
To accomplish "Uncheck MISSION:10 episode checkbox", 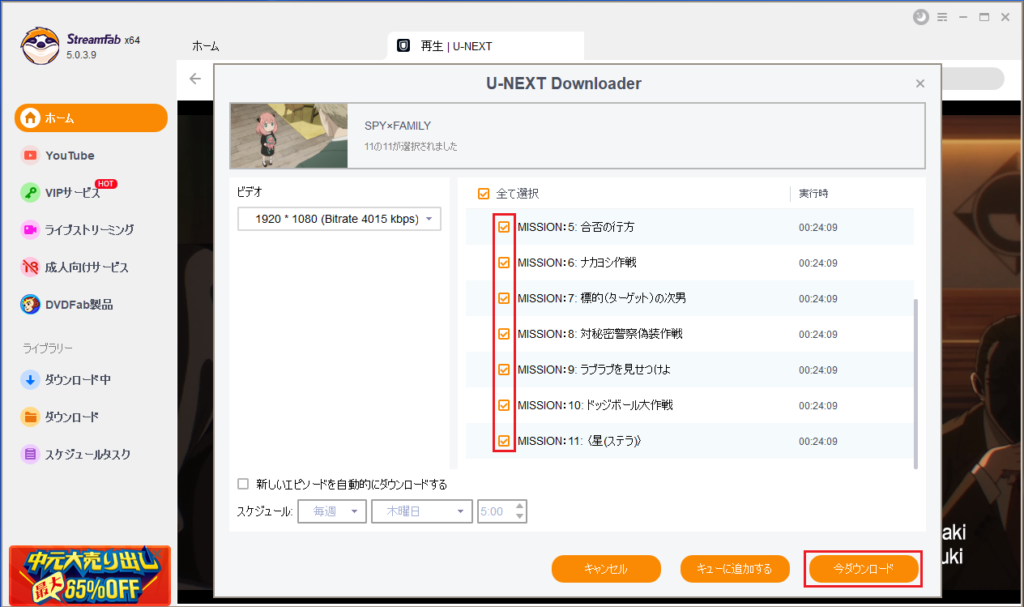I will pyautogui.click(x=504, y=405).
